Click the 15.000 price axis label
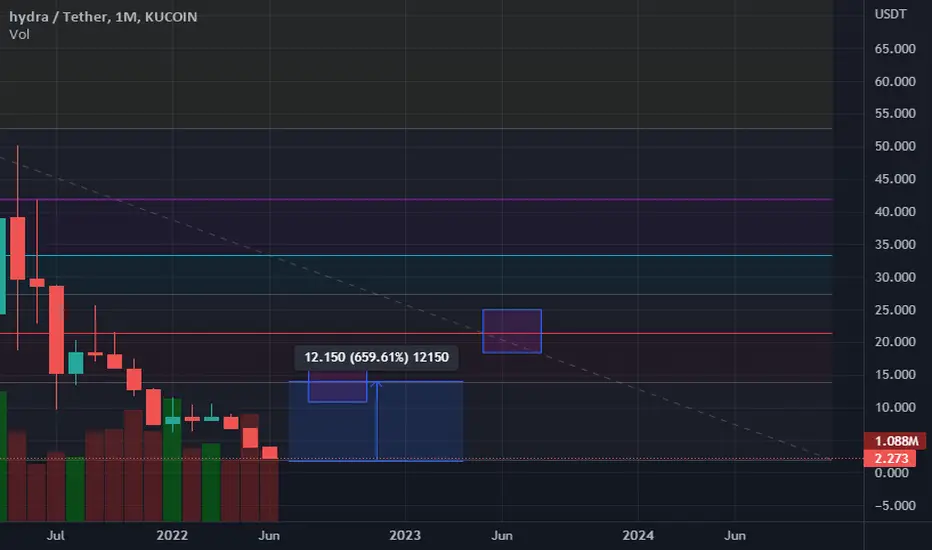The width and height of the screenshot is (932, 550). click(x=895, y=375)
